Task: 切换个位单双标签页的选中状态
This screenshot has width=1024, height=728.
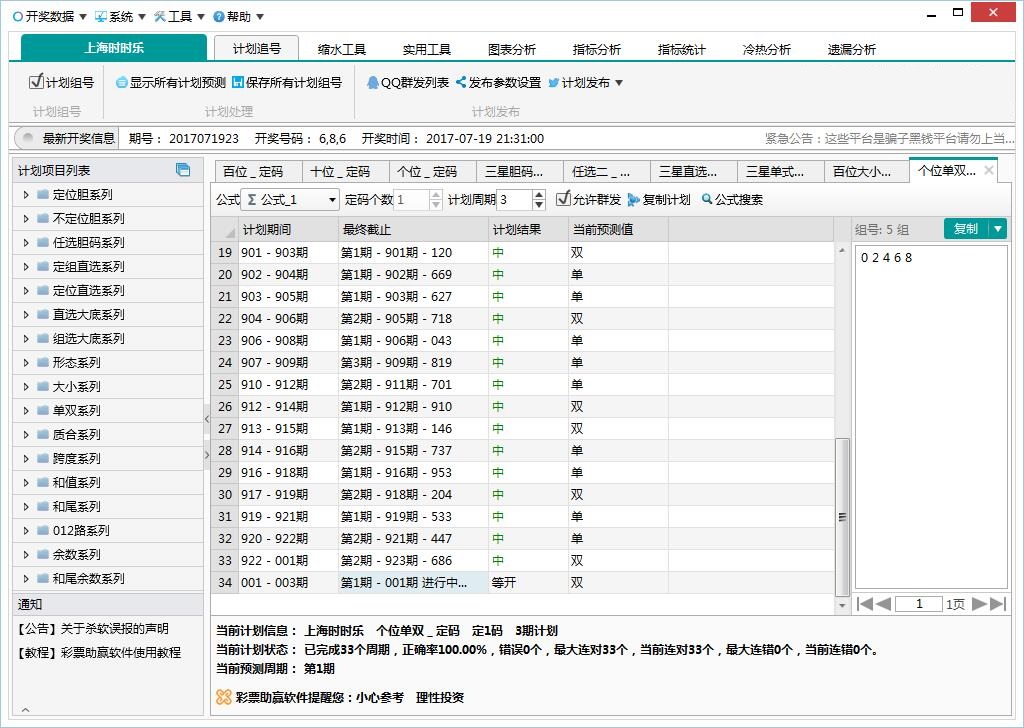Action: pyautogui.click(x=948, y=171)
